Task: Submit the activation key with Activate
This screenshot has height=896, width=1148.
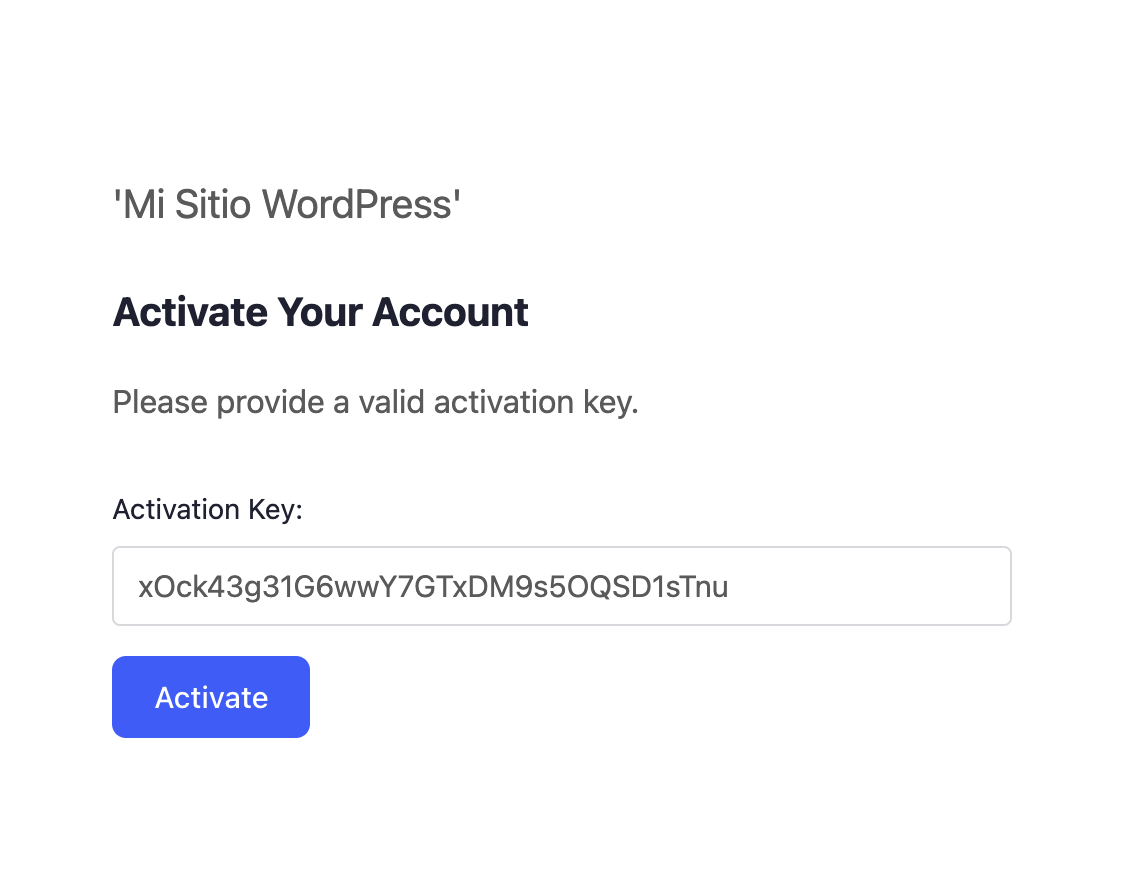Action: [x=211, y=697]
